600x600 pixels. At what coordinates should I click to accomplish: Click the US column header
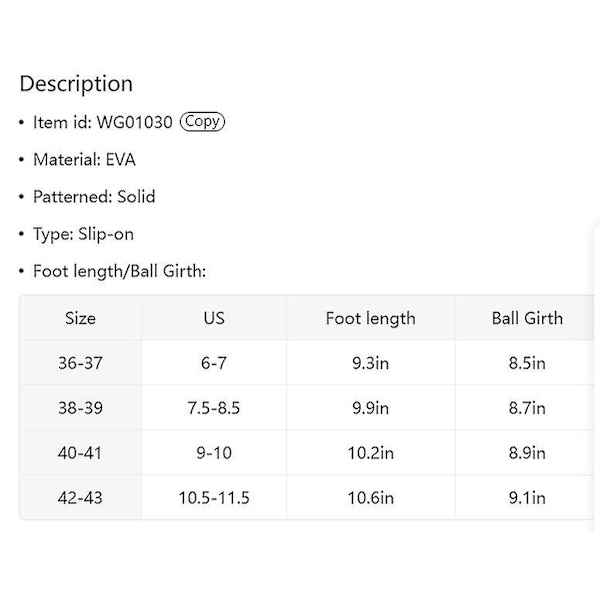214,318
